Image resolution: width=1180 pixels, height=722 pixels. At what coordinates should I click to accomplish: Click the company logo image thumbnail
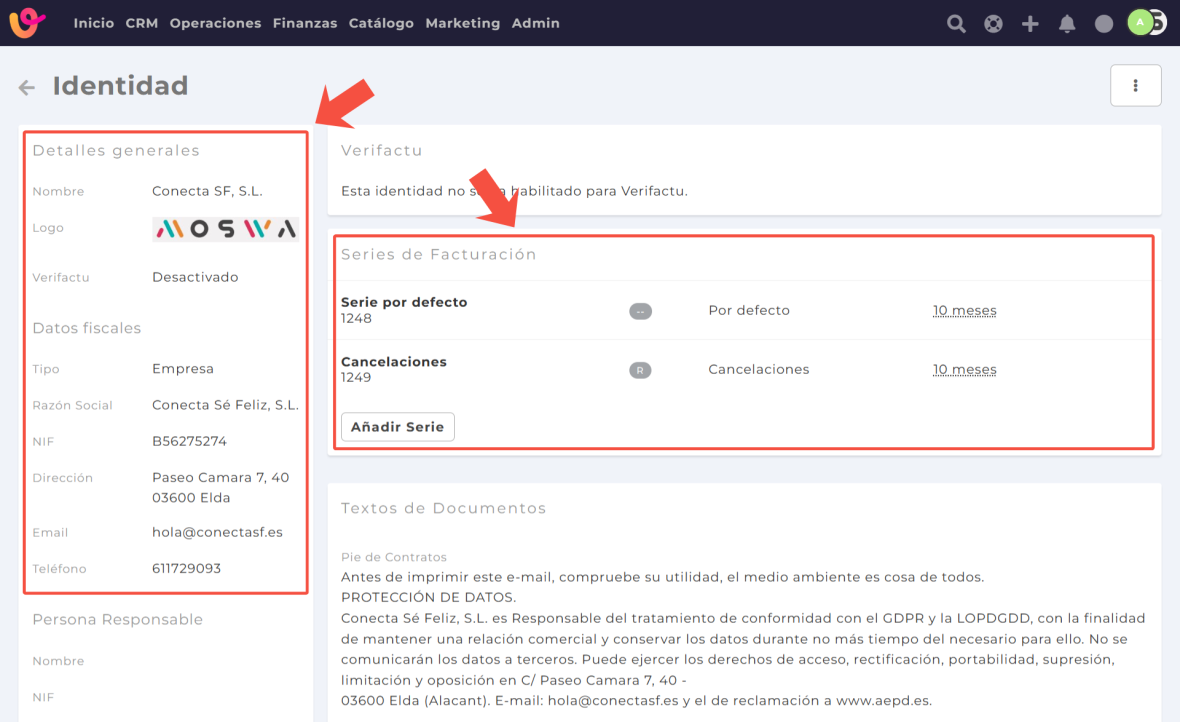[x=225, y=229]
